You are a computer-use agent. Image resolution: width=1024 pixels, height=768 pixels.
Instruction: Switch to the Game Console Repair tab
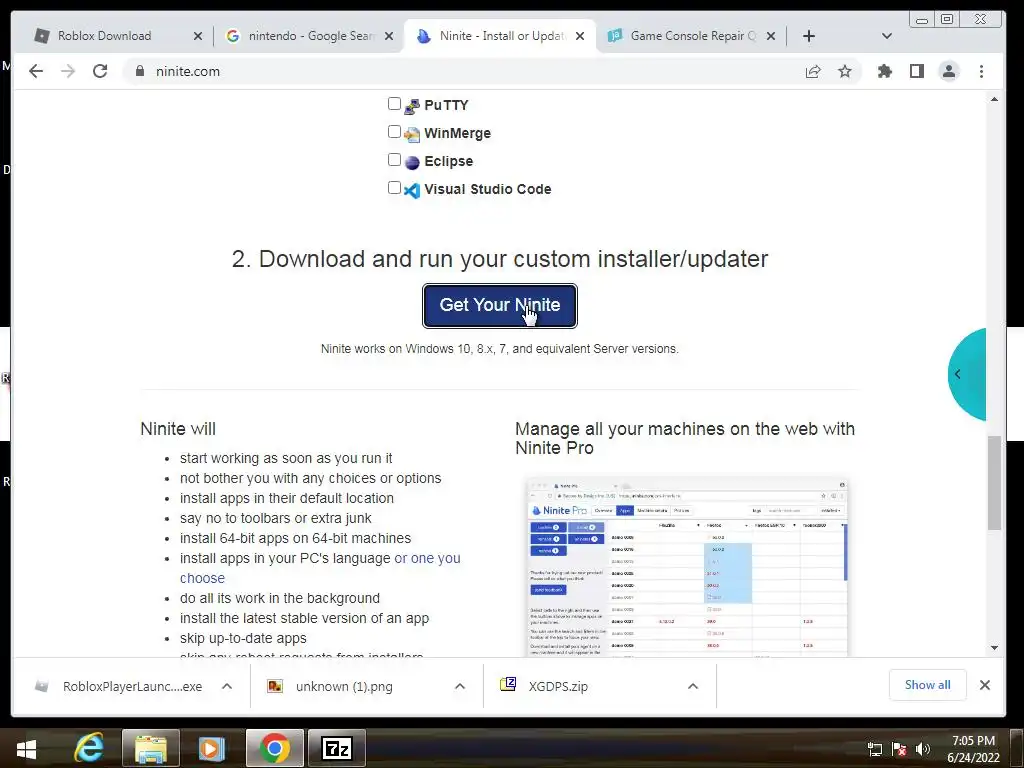693,36
